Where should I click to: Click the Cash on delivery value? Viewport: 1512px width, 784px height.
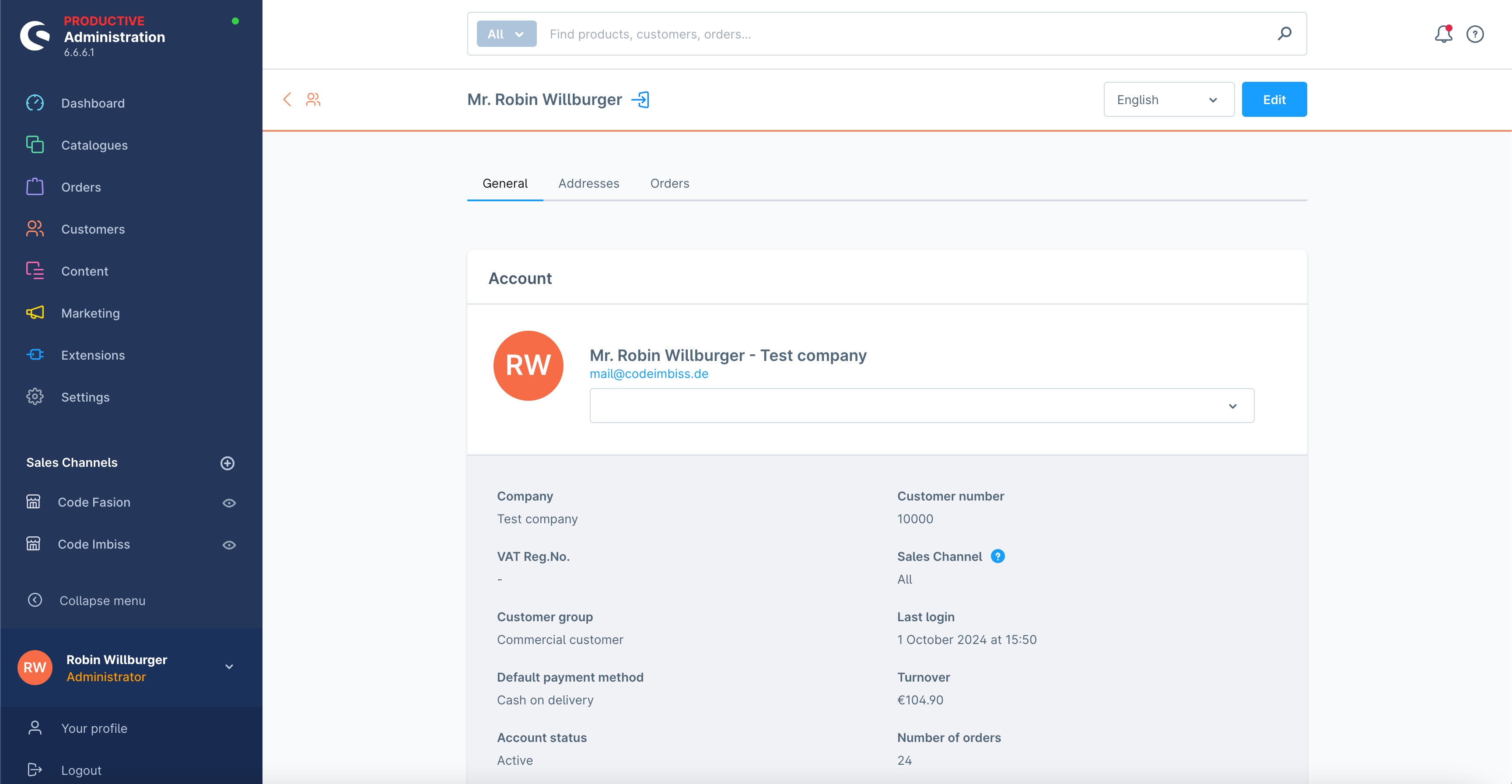pyautogui.click(x=545, y=700)
